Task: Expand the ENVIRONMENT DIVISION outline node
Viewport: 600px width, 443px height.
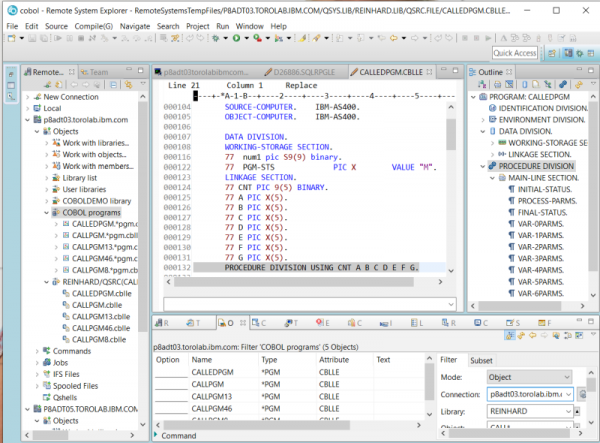Action: (482, 119)
